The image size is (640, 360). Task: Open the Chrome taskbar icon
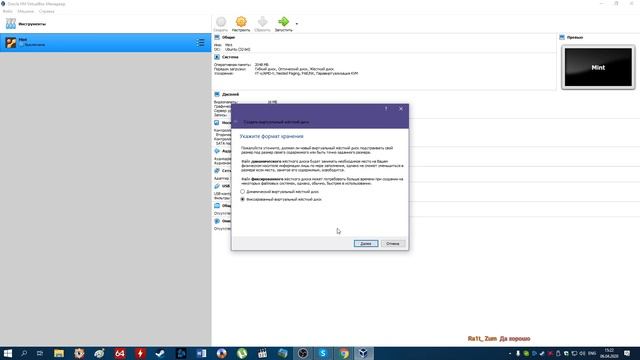coord(344,353)
